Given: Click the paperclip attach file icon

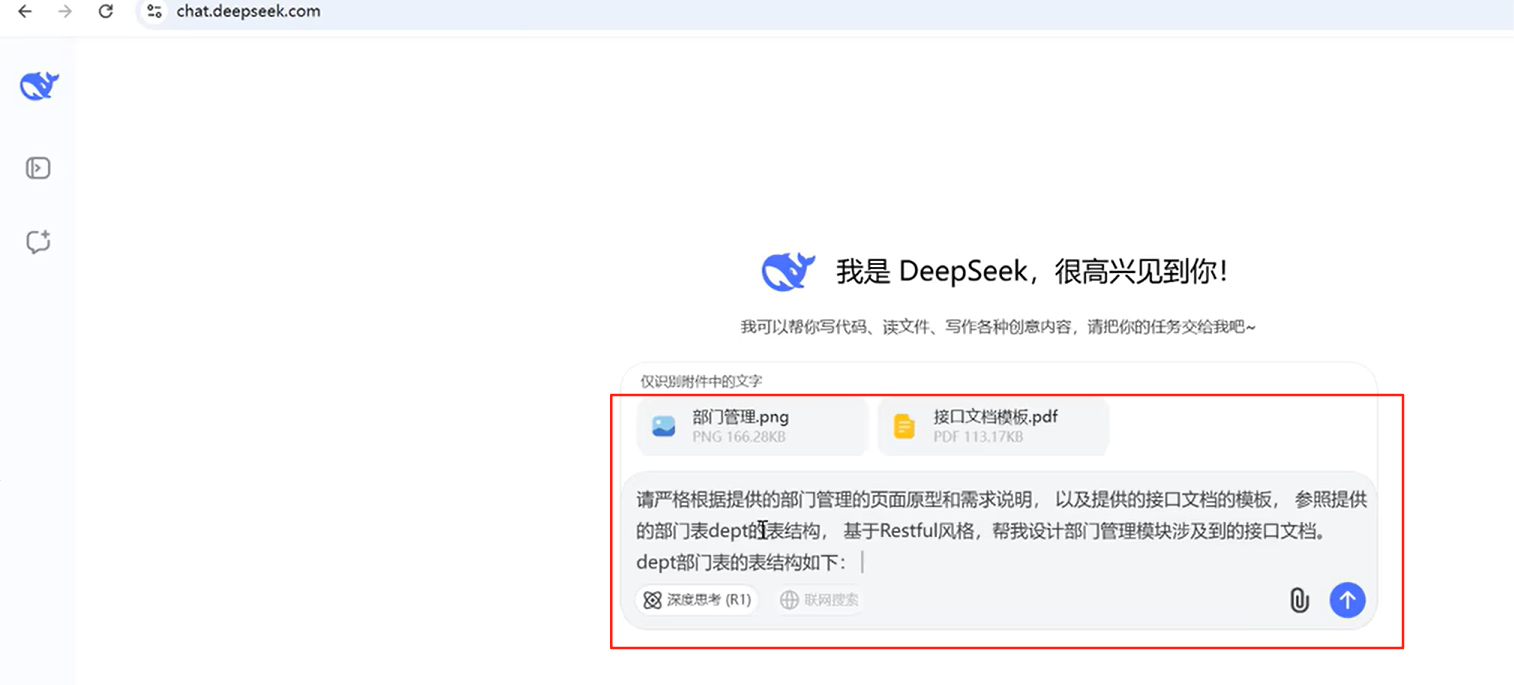Looking at the screenshot, I should coord(1299,600).
